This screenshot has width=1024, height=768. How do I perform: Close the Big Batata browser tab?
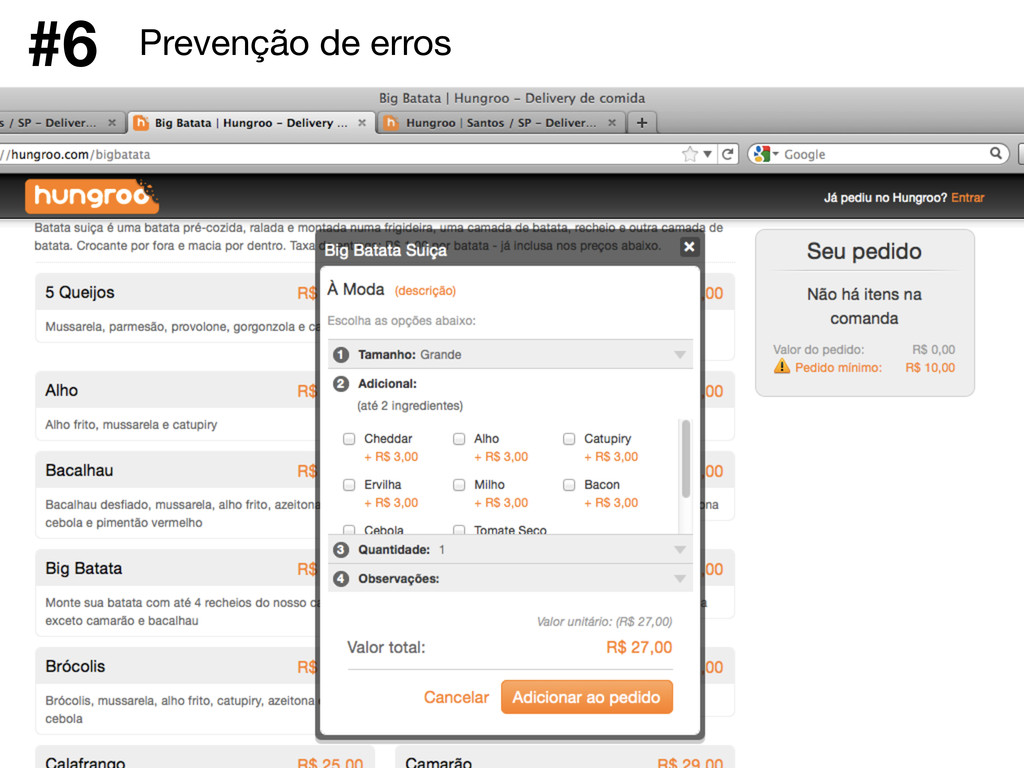(x=362, y=123)
